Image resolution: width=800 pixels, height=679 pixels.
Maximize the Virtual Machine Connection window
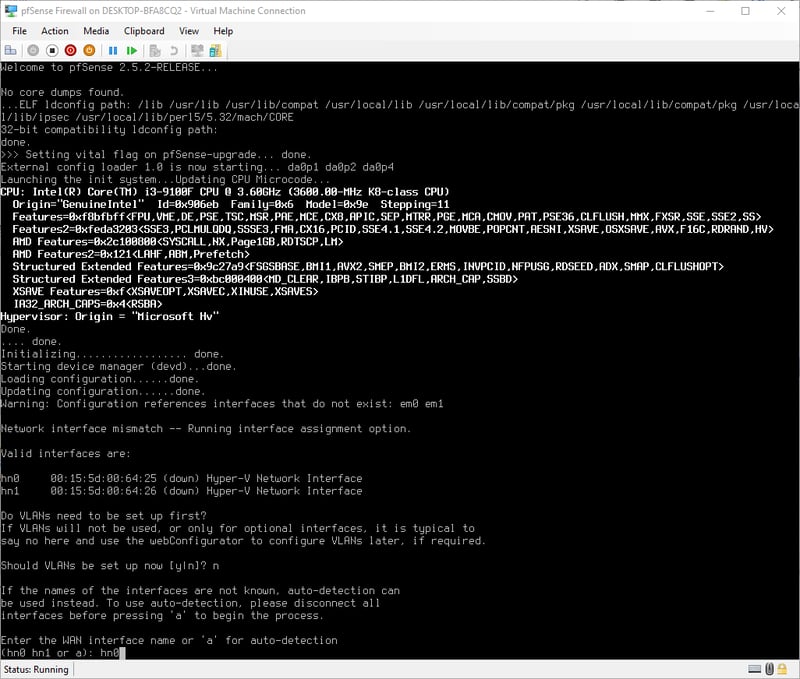(x=745, y=11)
